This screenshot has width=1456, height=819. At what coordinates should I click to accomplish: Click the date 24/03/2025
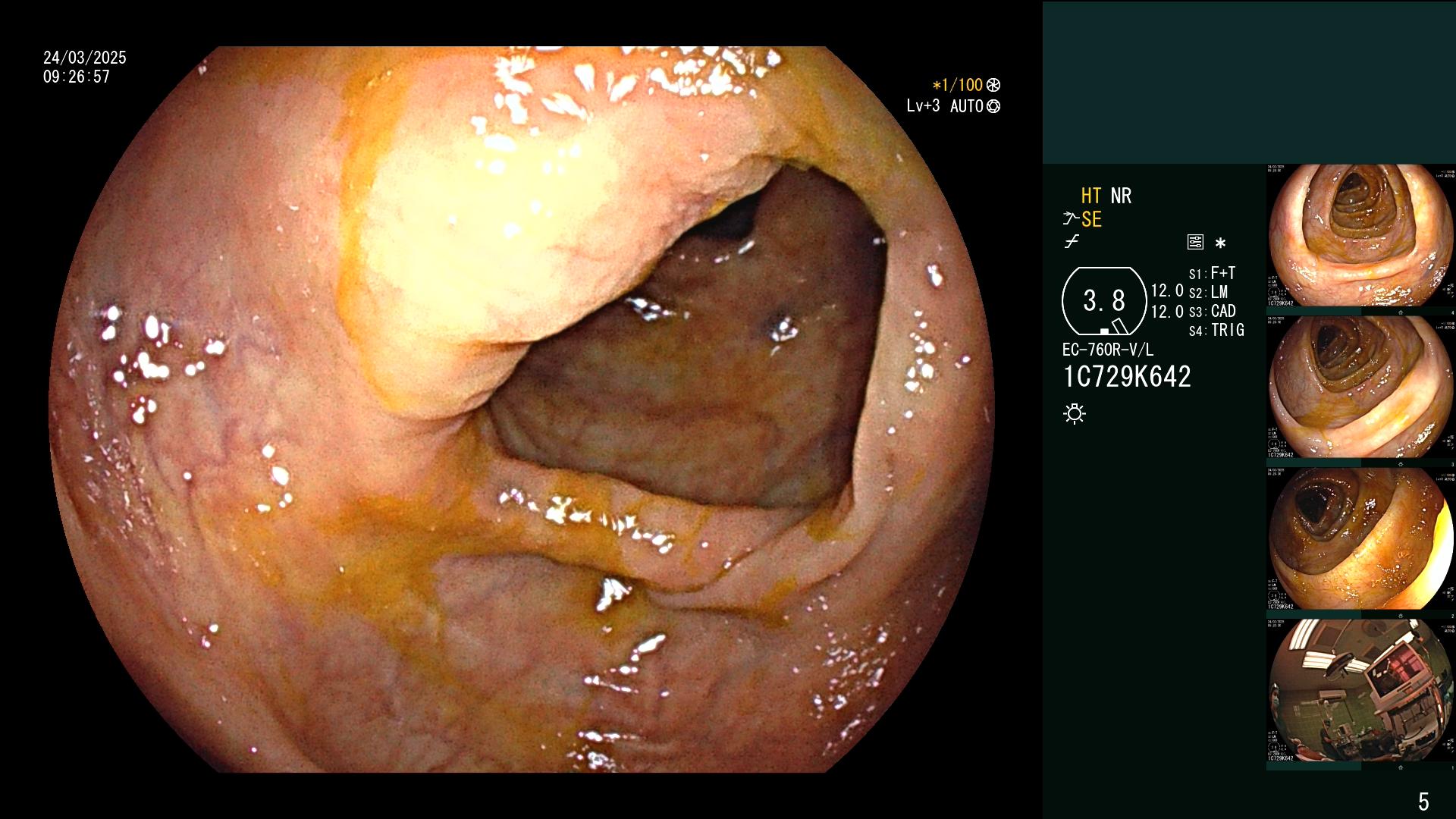pos(85,58)
